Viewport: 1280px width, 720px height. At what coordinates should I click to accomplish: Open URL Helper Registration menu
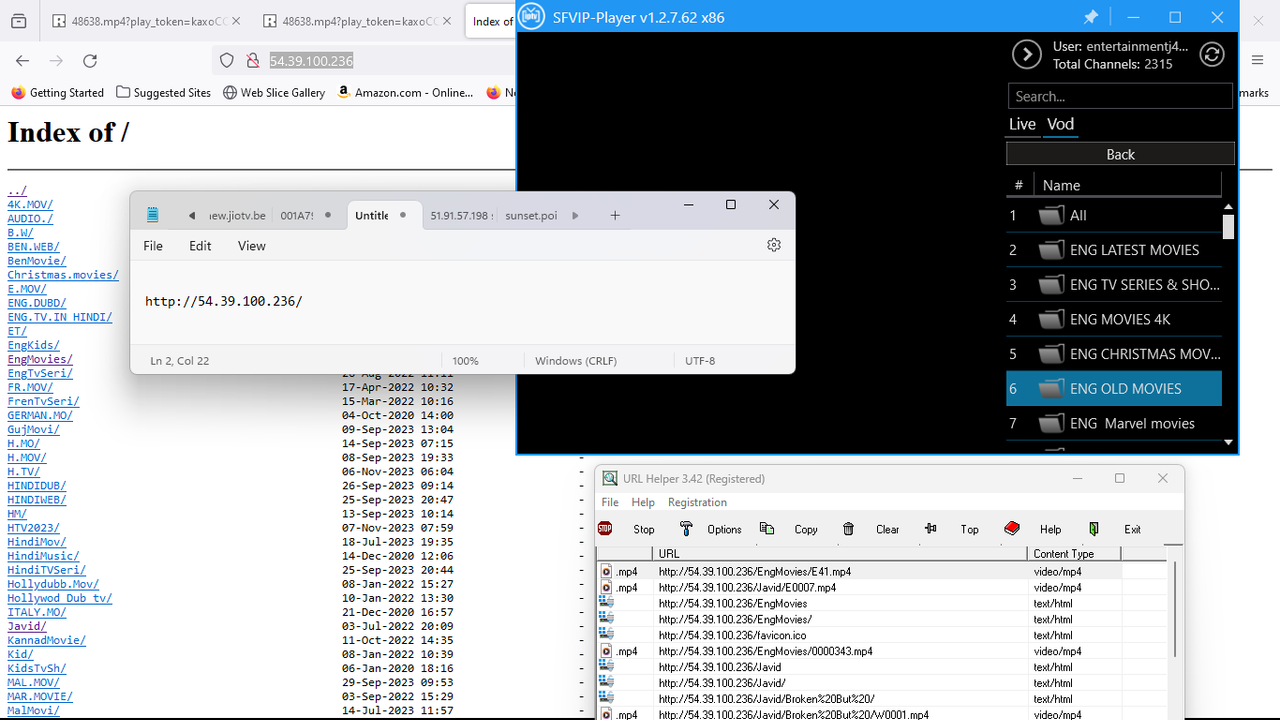point(697,502)
